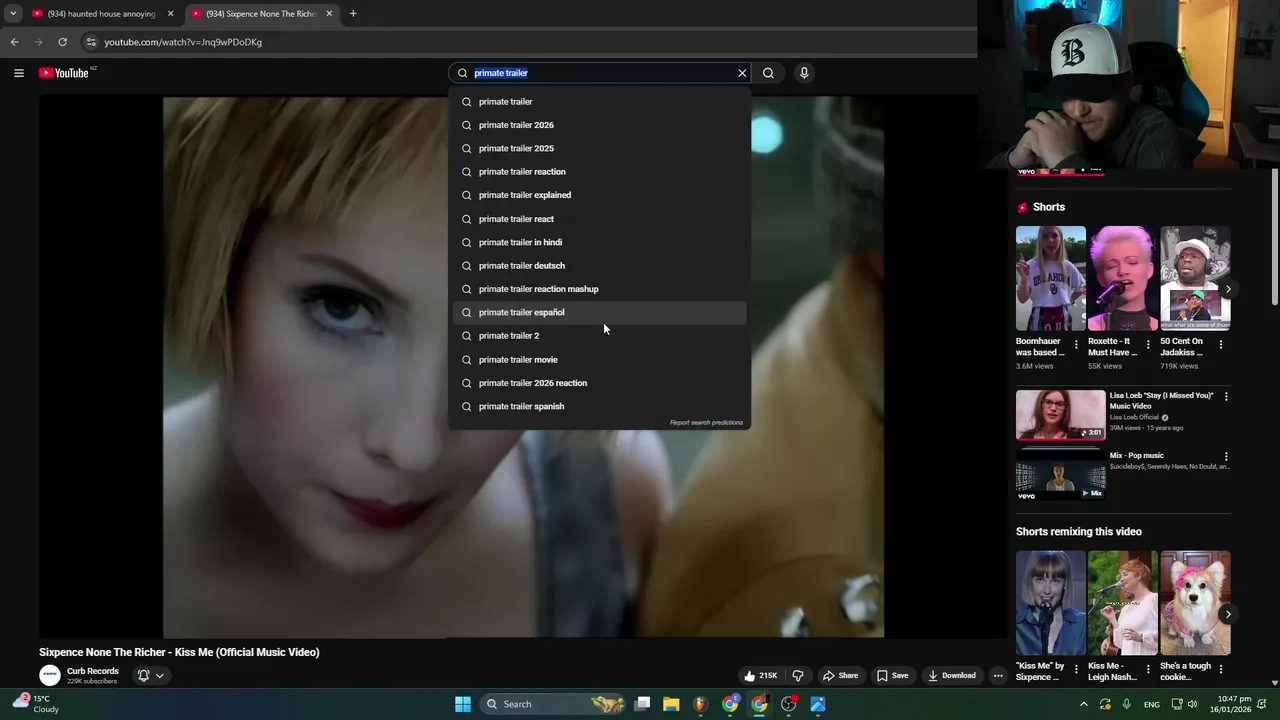
Task: Open the tab search dropdown arrow
Action: (12, 14)
